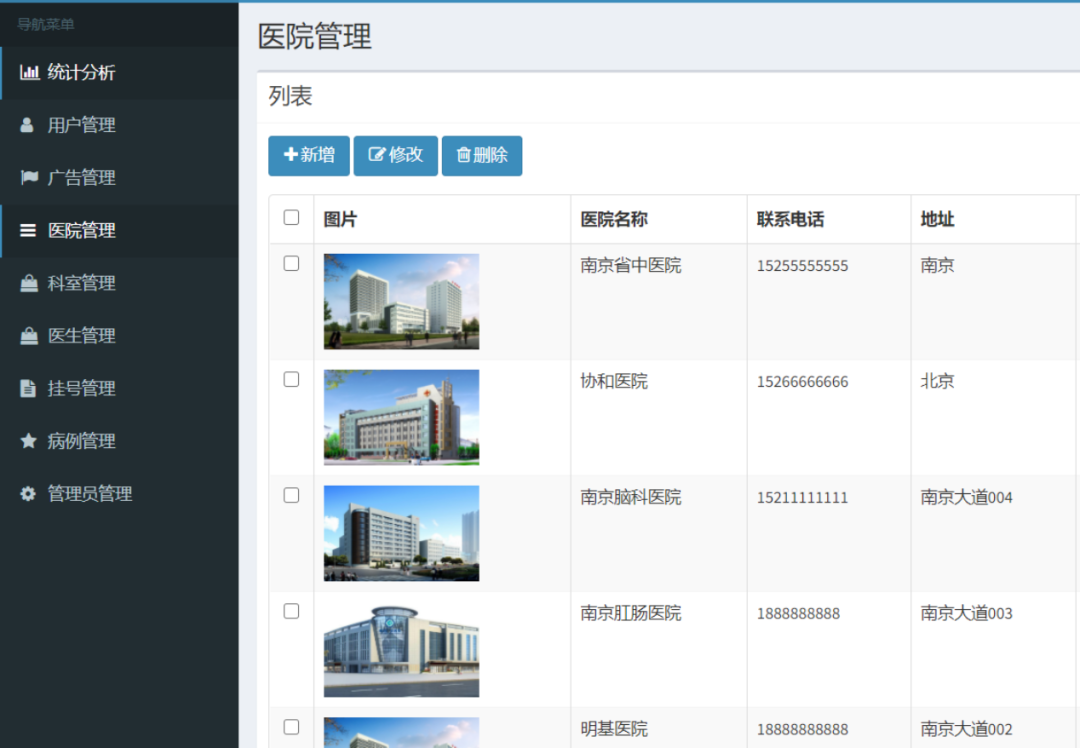Click the list bars icon beside 医院管理
1080x748 pixels.
coord(28,230)
